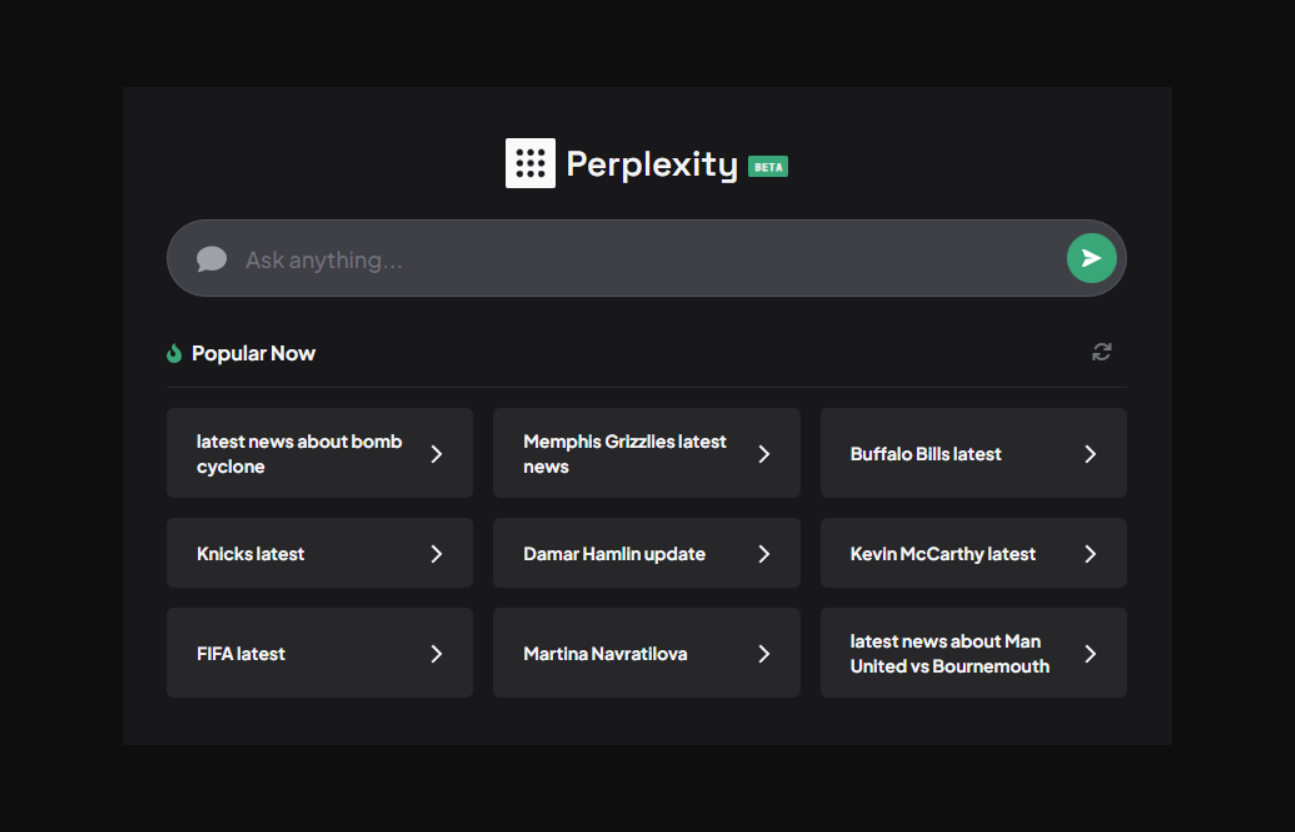Select the Kevin McCarthy latest card
This screenshot has height=832, width=1295.
coord(972,553)
